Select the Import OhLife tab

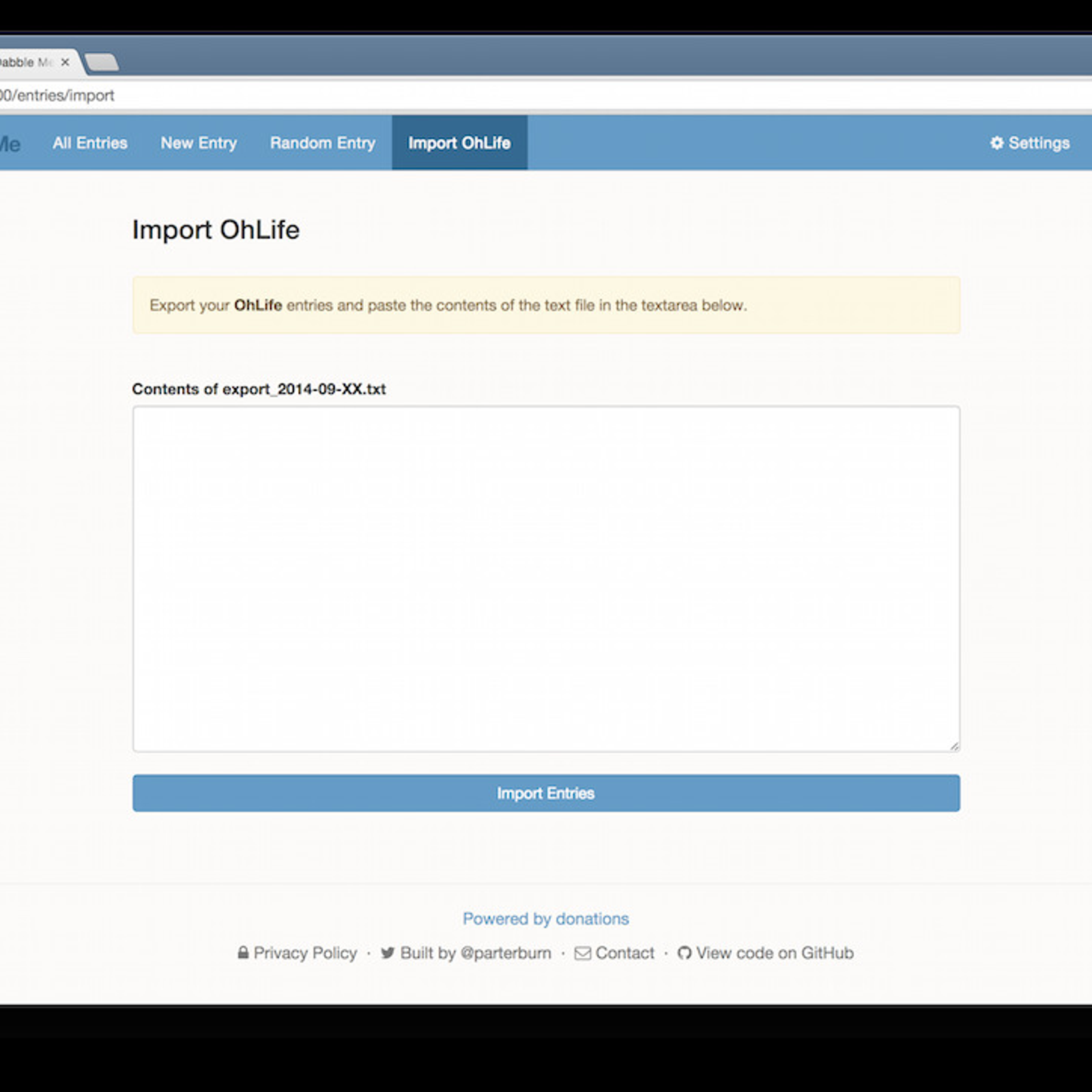coord(459,143)
